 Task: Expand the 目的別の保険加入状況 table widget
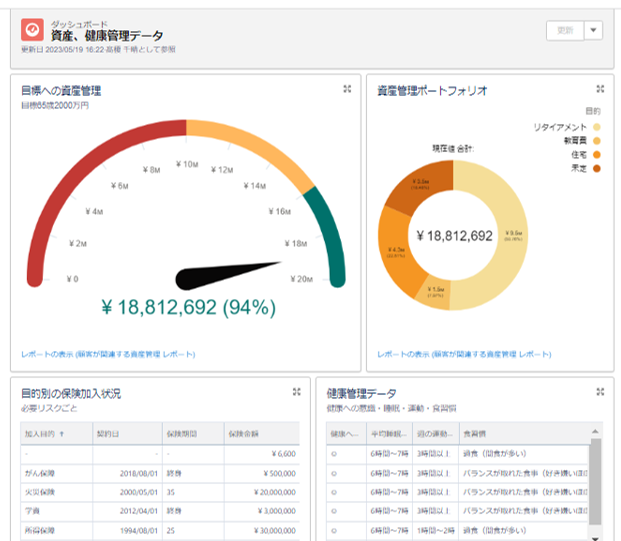296,393
